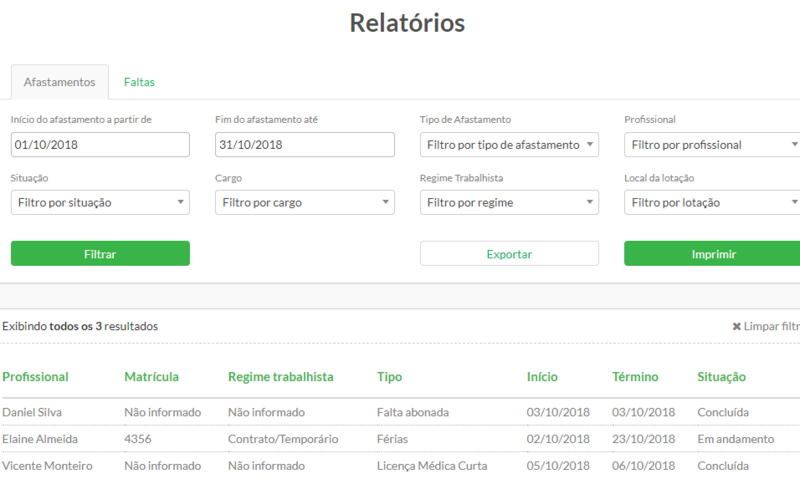
Task: Open the Regime Trabalhista dropdown
Action: coord(509,202)
